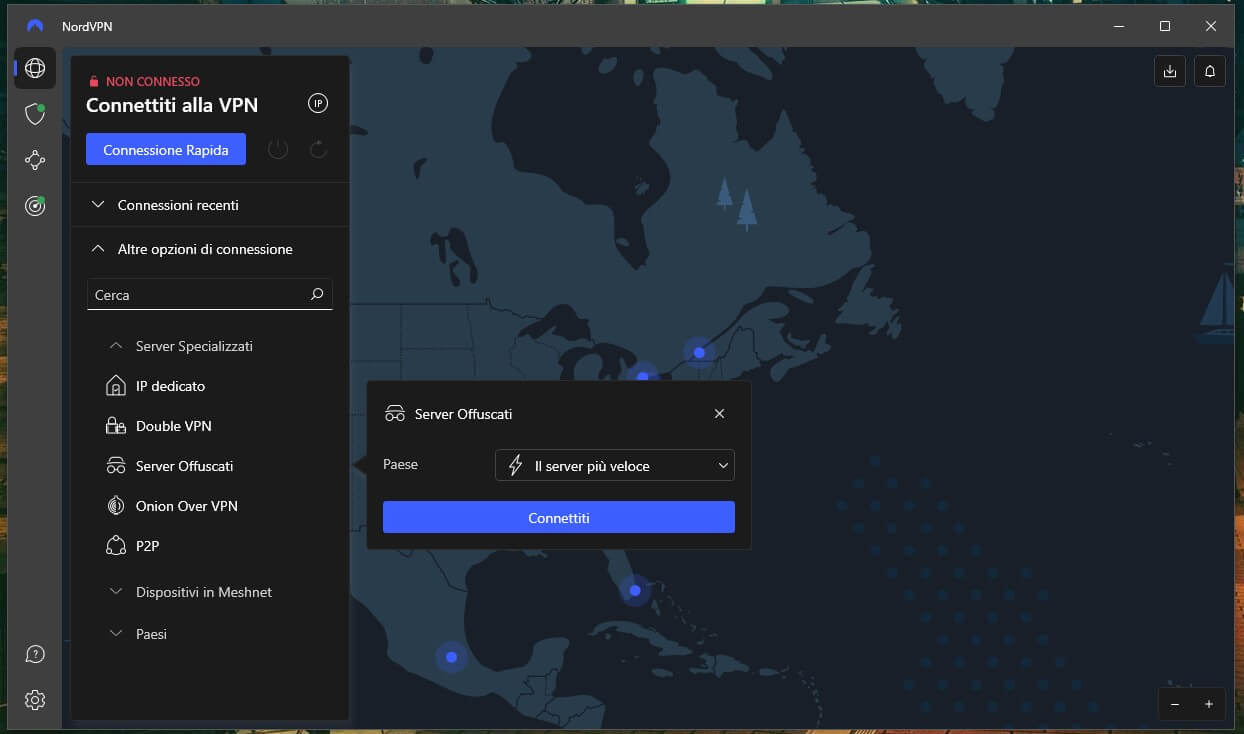1244x734 pixels.
Task: Zoom out the map with minus button
Action: pyautogui.click(x=1175, y=704)
